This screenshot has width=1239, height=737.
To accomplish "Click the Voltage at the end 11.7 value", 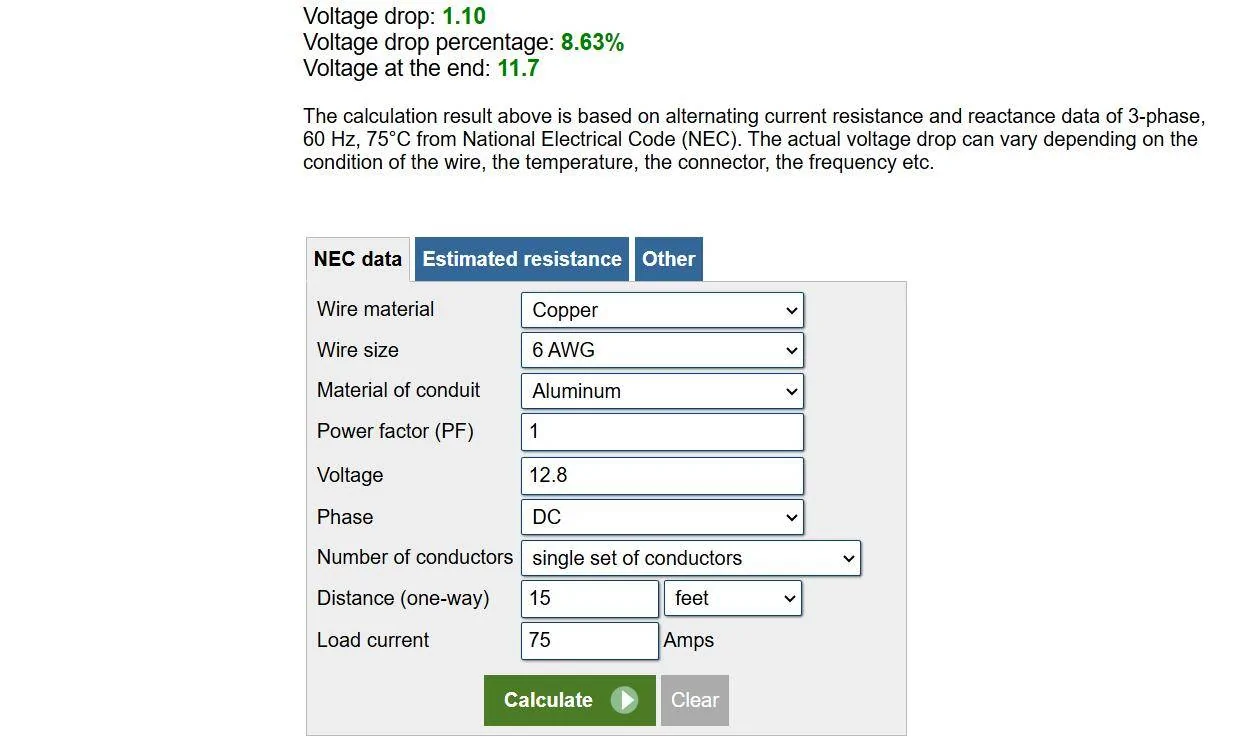I will 518,68.
